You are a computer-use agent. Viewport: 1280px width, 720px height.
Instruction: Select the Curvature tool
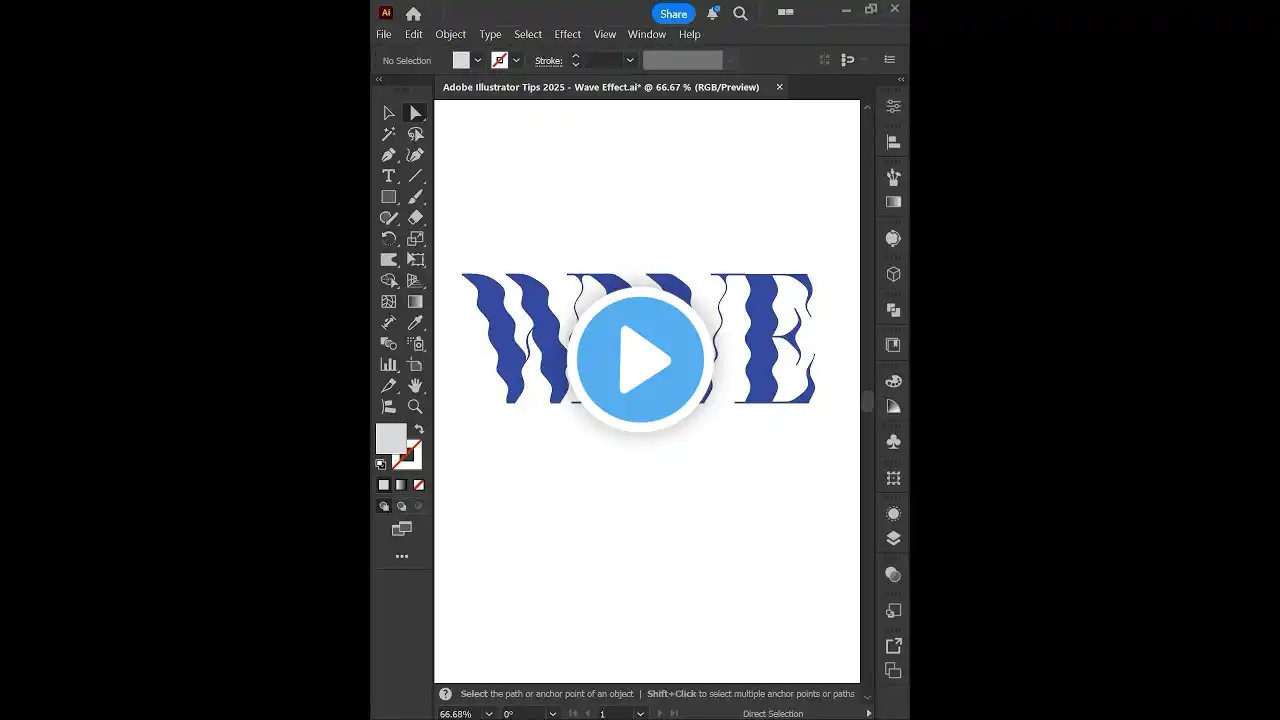tap(415, 155)
